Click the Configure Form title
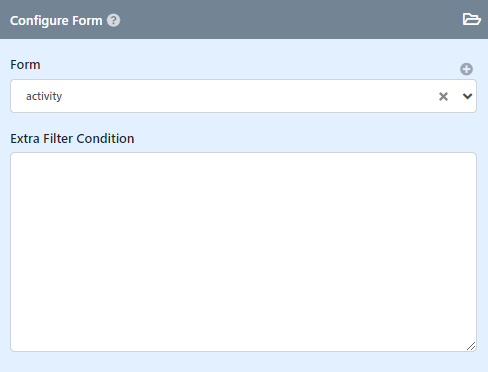 click(x=56, y=21)
